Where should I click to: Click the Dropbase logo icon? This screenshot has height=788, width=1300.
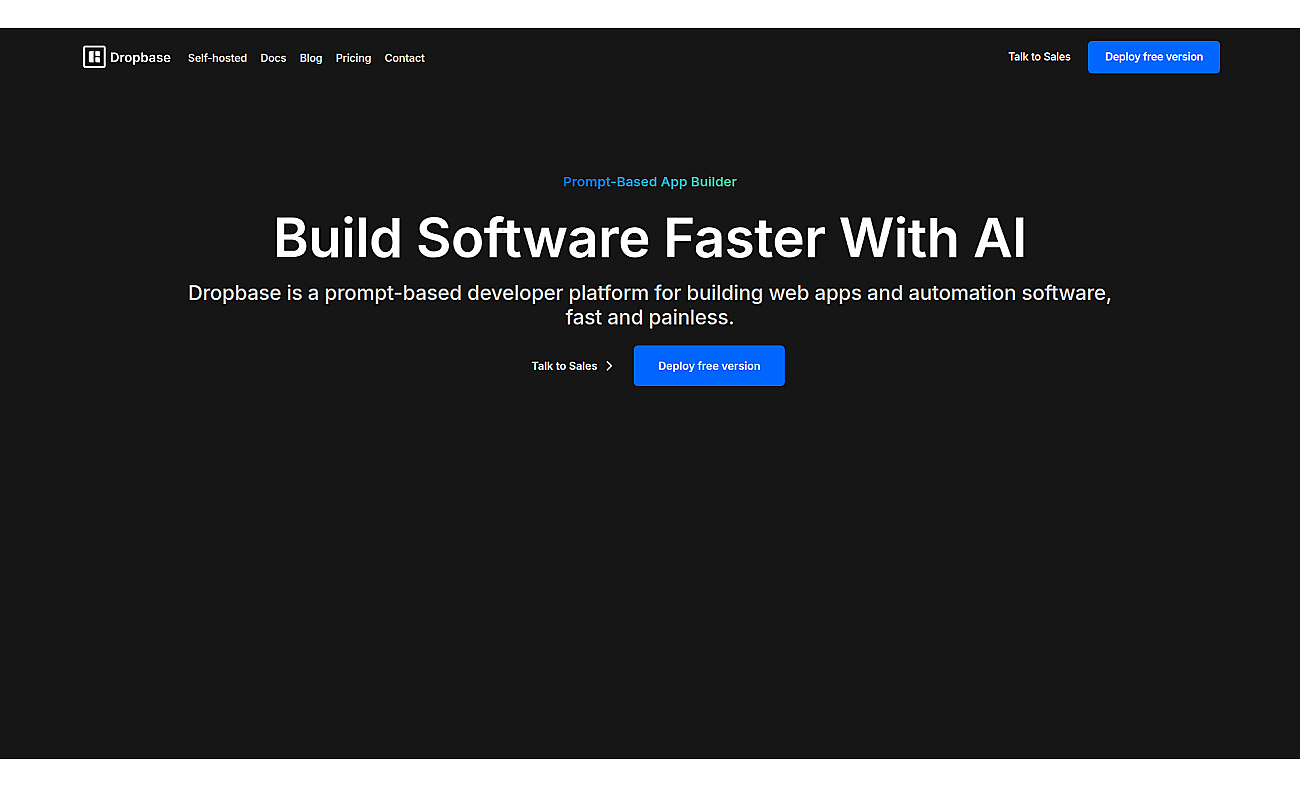pos(94,57)
